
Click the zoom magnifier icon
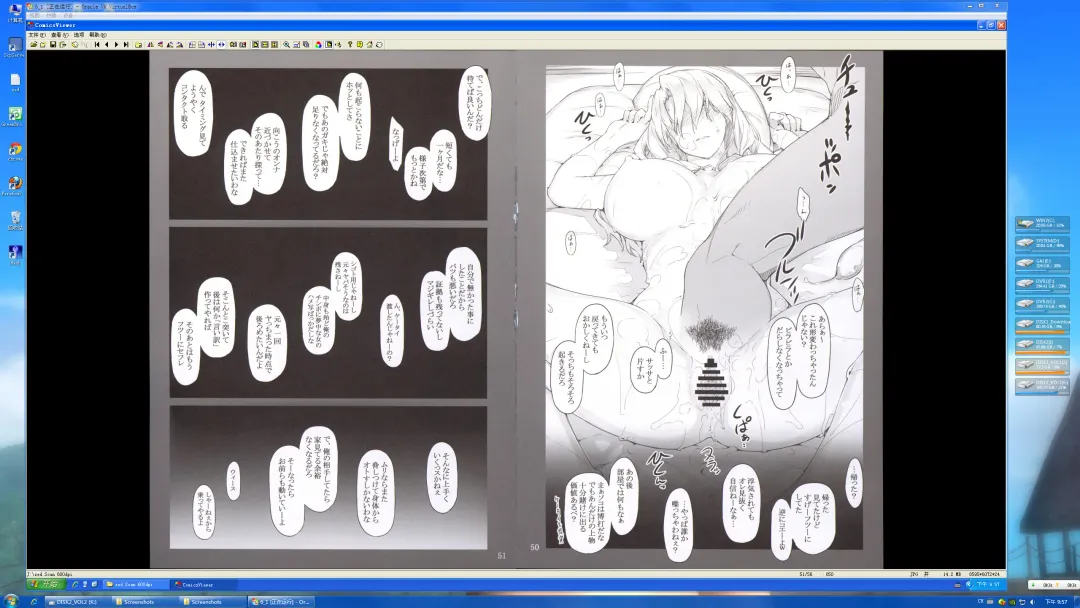coord(286,44)
